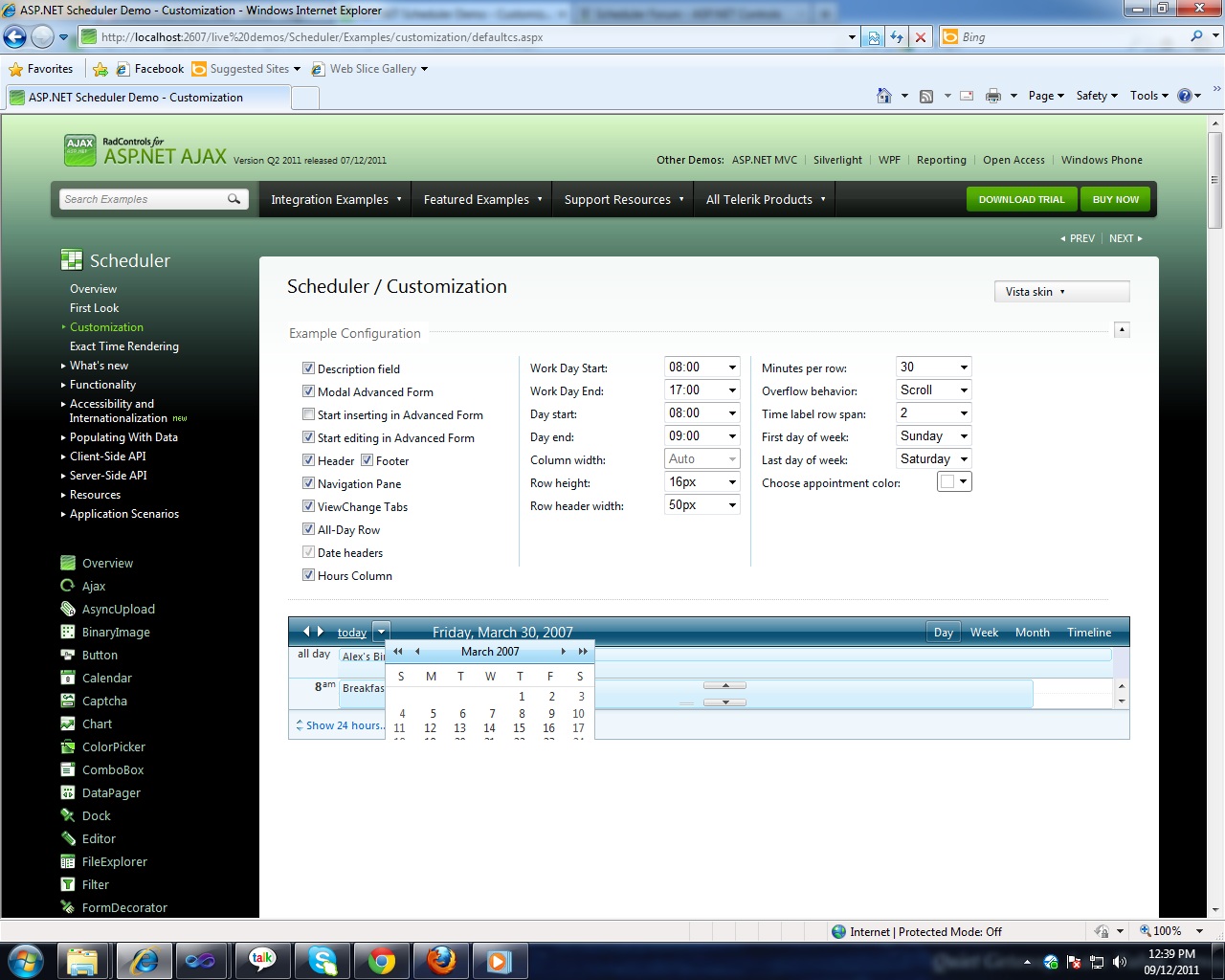Viewport: 1225px width, 980px height.
Task: Toggle the Footer checkbox
Action: pos(367,460)
